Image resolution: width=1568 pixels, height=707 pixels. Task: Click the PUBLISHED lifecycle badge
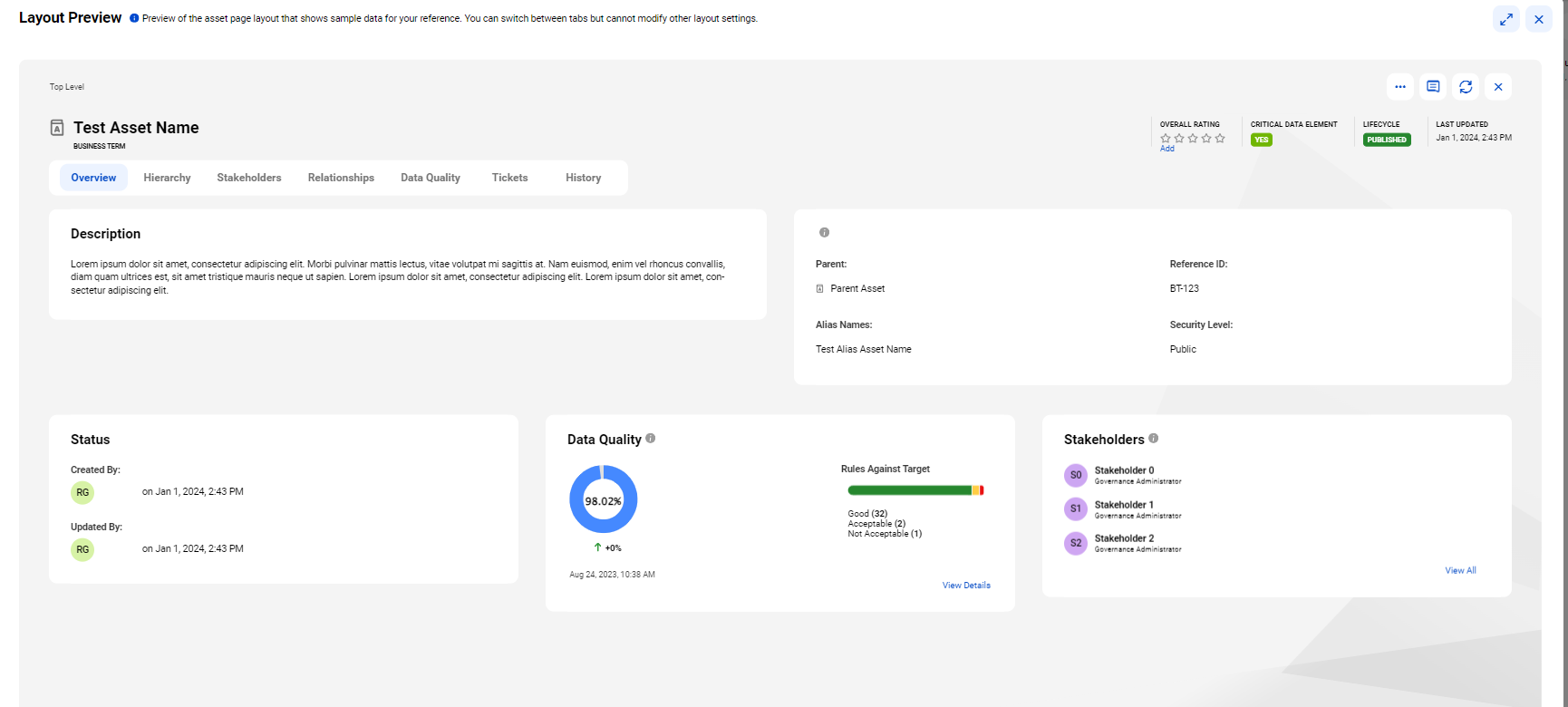[1387, 140]
